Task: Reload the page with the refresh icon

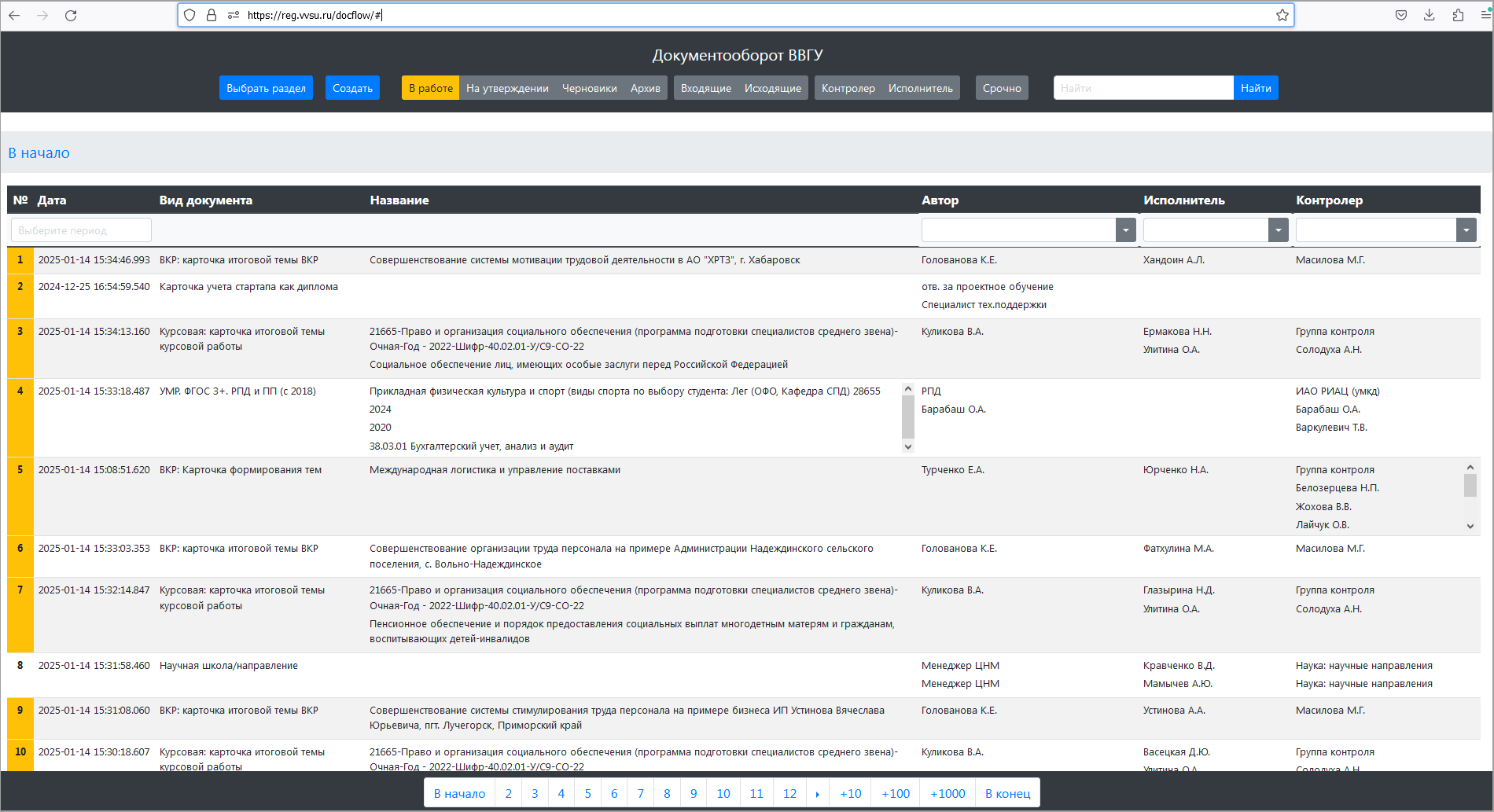Action: [71, 15]
